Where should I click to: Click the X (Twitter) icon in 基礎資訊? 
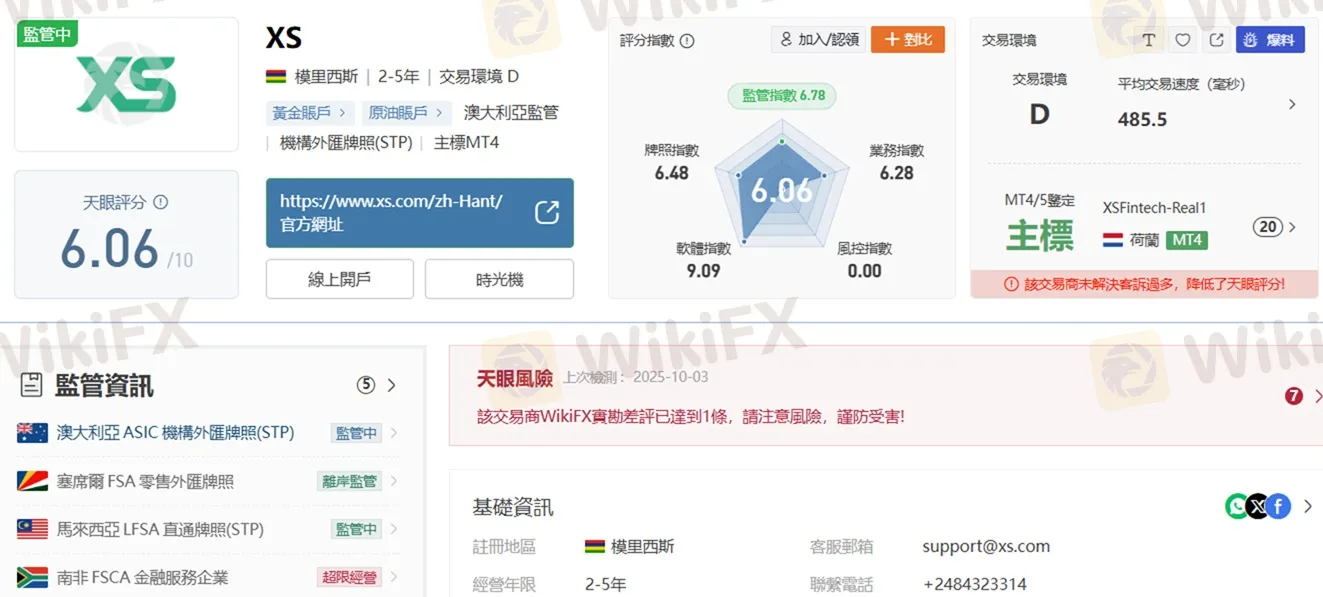[1257, 507]
